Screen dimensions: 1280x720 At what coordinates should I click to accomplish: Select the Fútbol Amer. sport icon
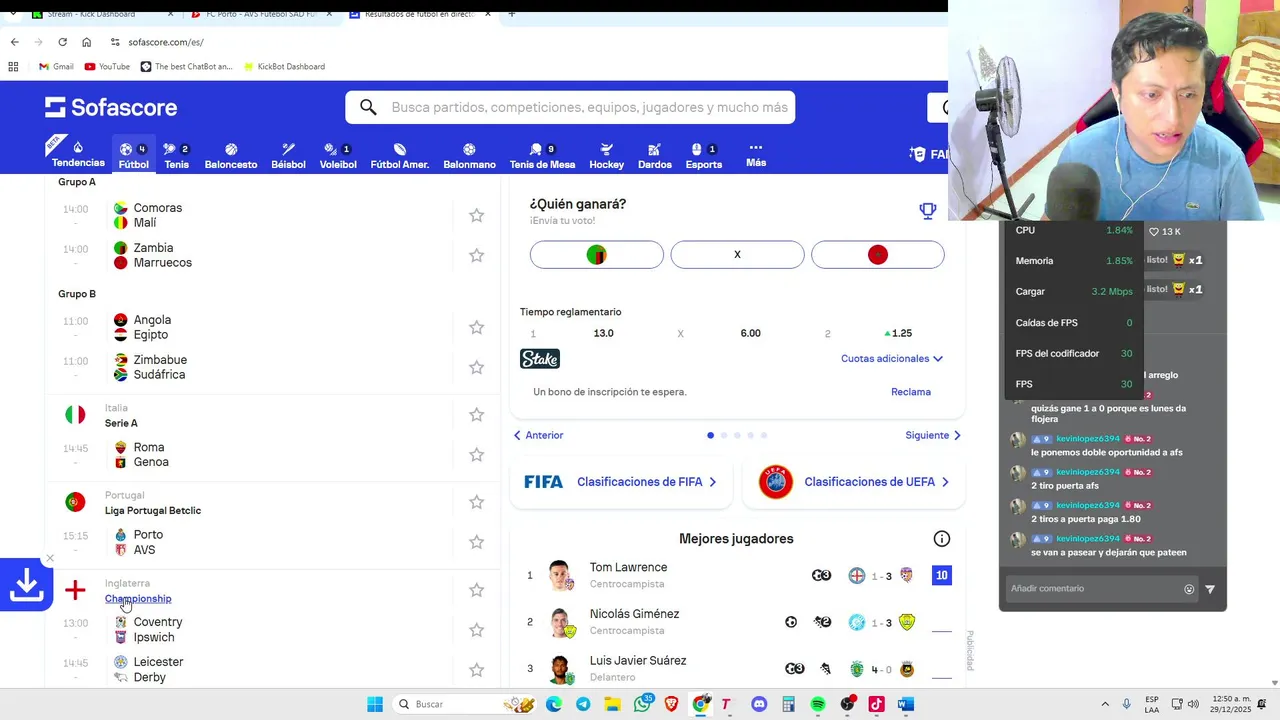(400, 155)
